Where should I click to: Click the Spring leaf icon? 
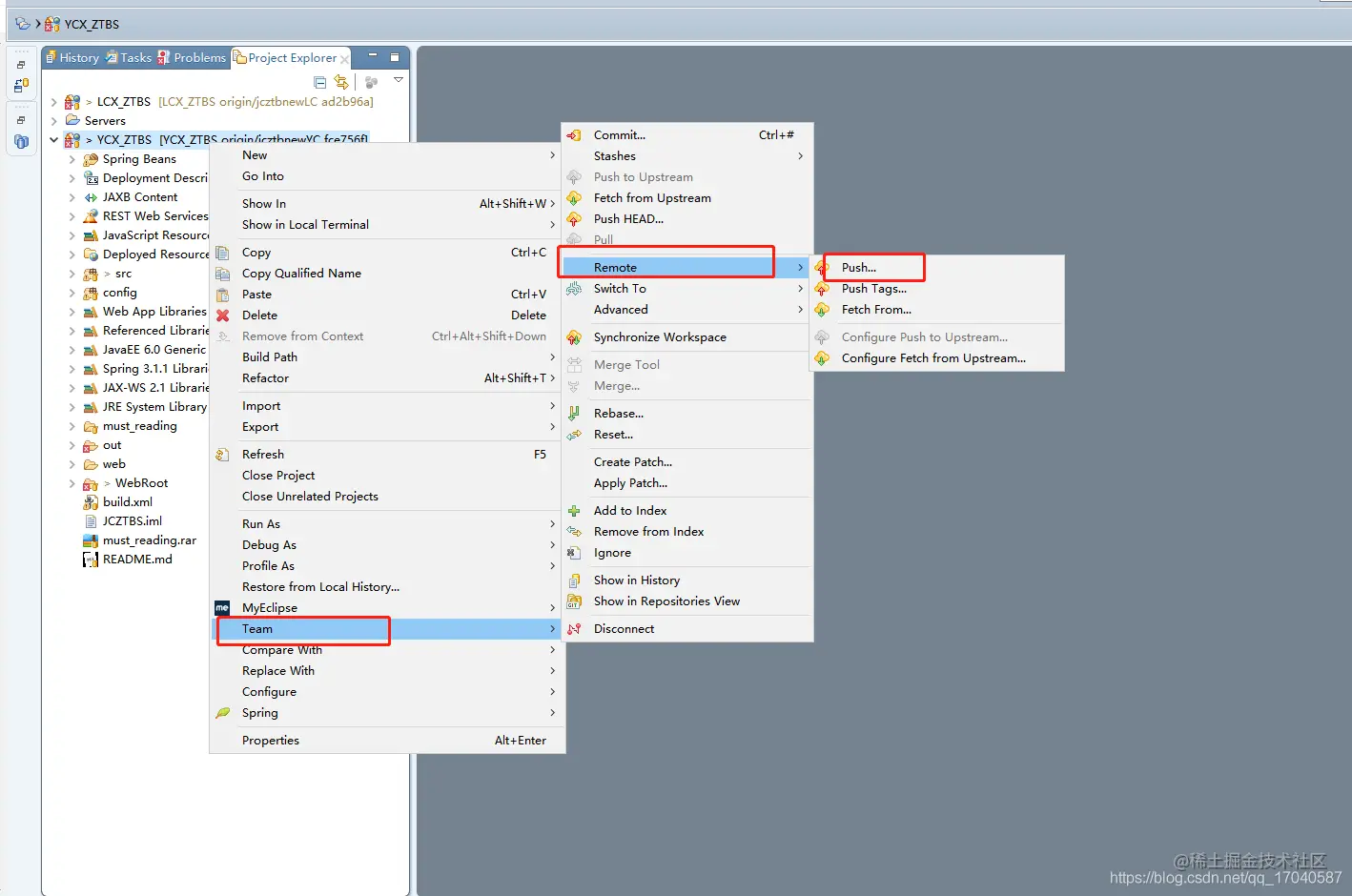(x=222, y=713)
